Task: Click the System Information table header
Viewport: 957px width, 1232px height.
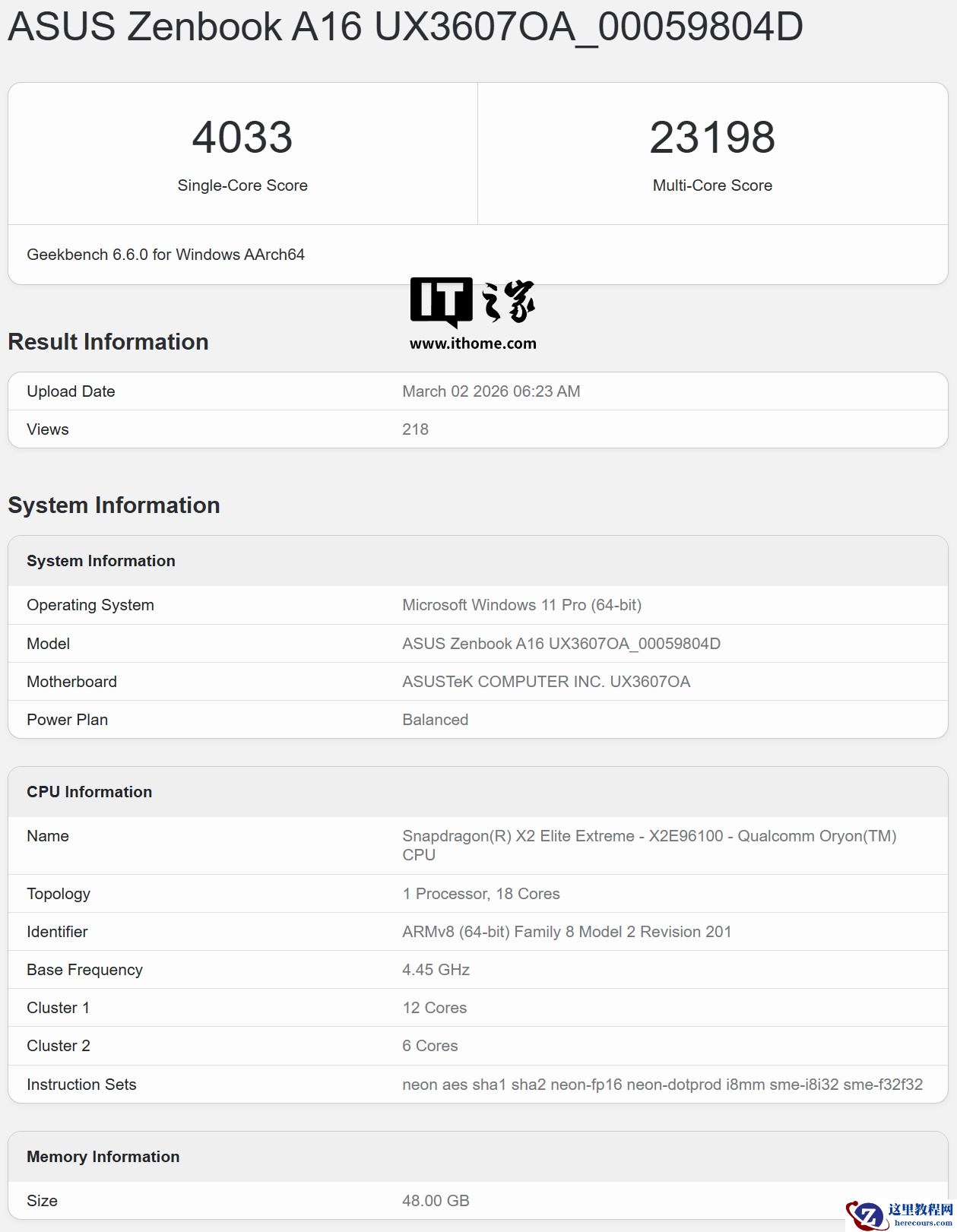Action: coord(101,561)
